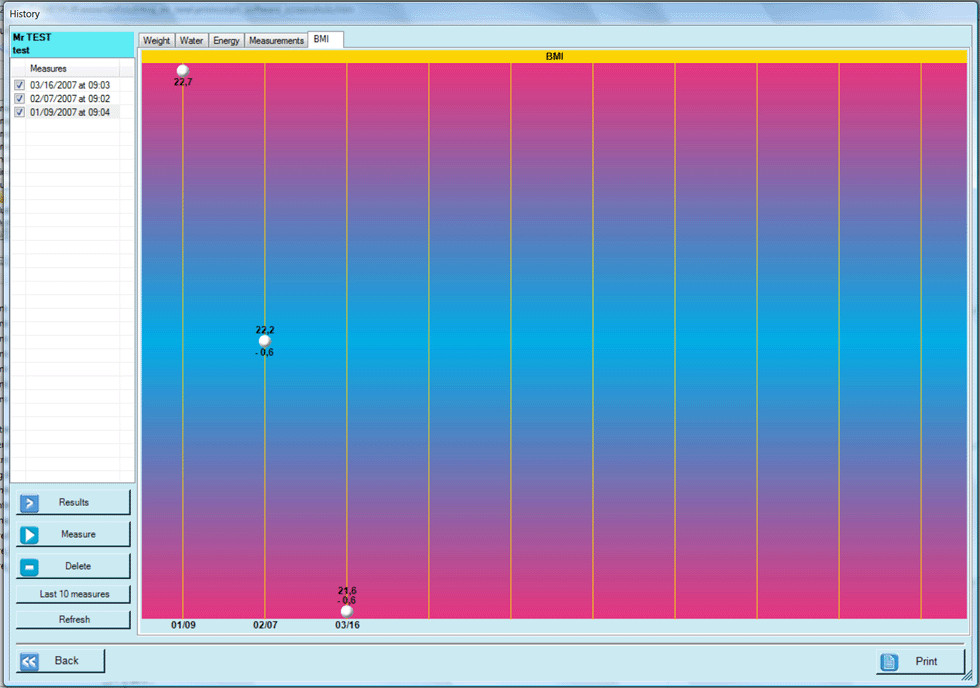
Task: Click the arrow icon on Results button
Action: [29, 503]
